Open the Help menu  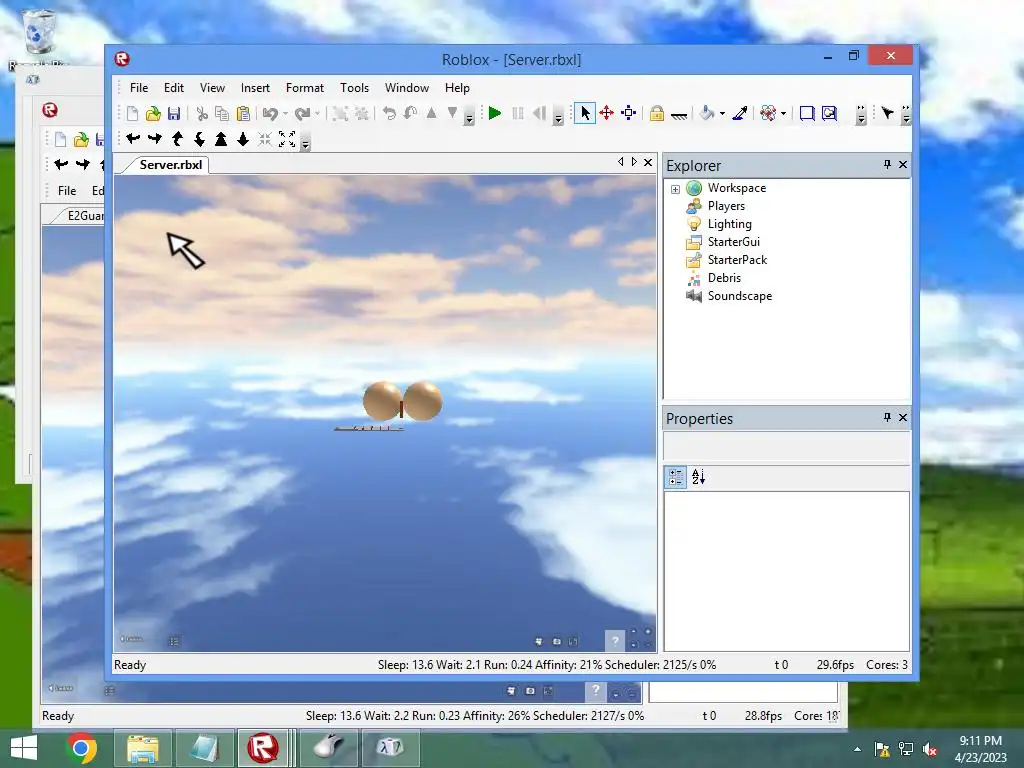pos(457,88)
